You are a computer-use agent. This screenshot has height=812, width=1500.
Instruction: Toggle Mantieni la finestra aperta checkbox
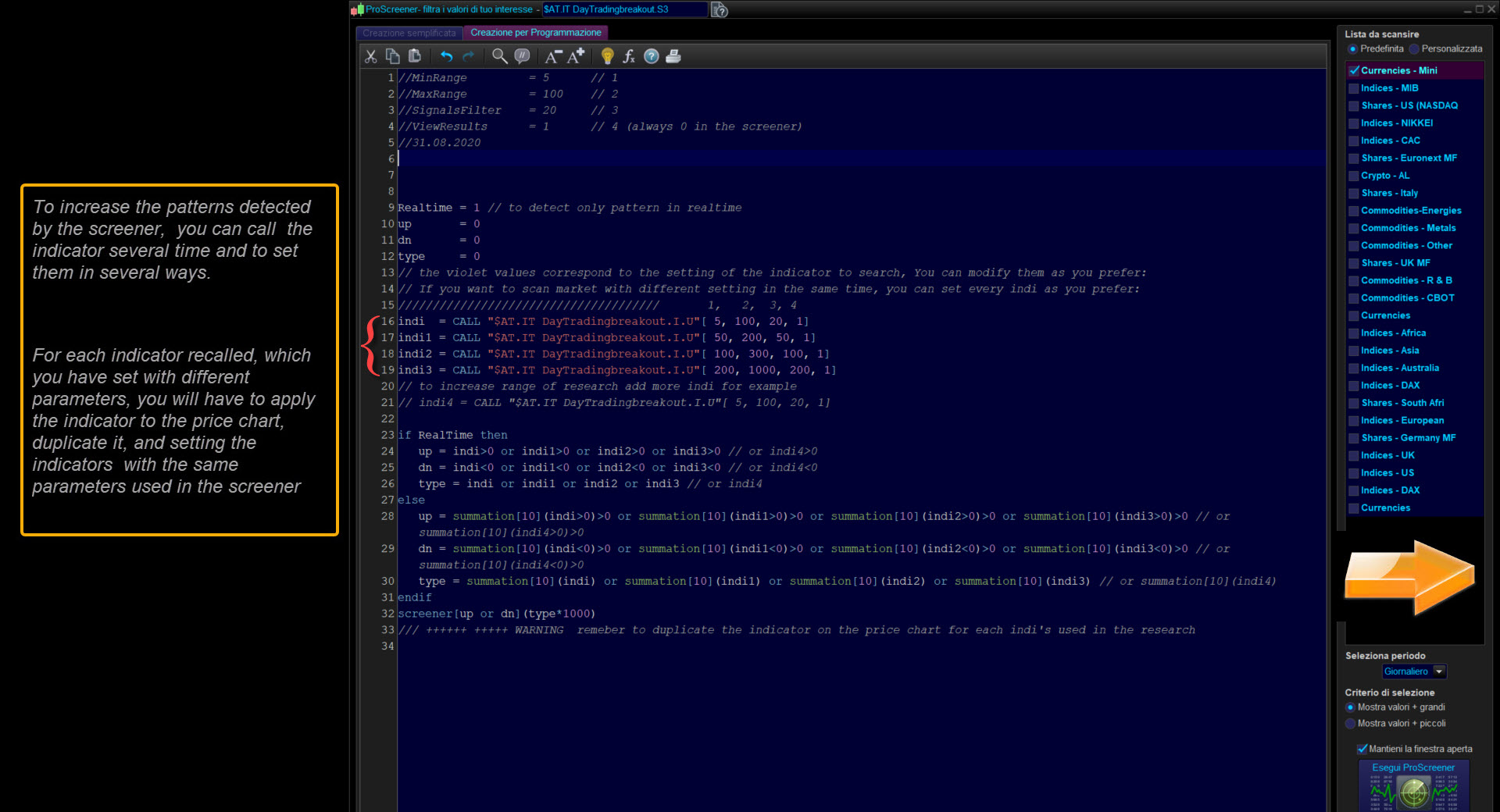1362,749
